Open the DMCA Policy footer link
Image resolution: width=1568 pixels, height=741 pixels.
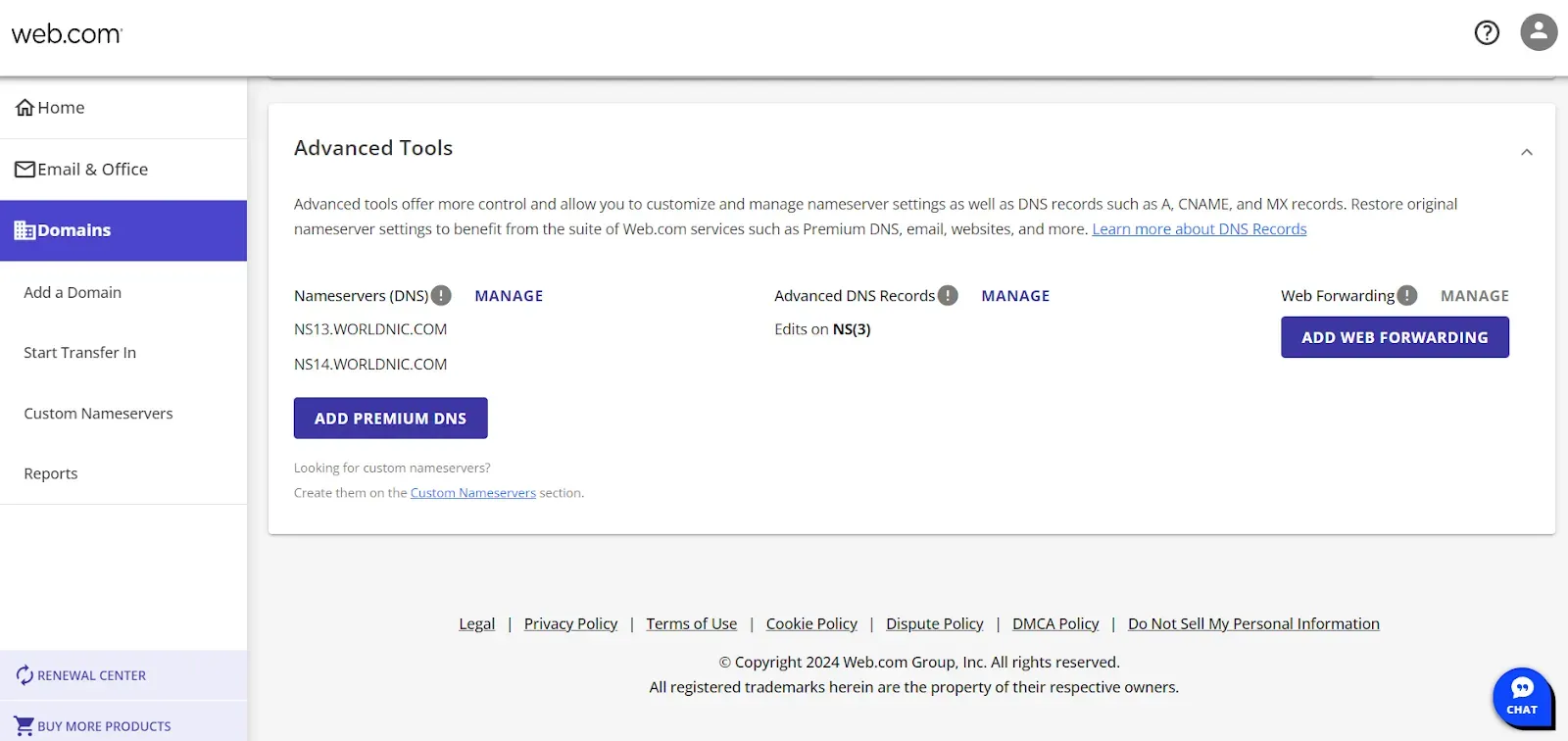coord(1055,624)
